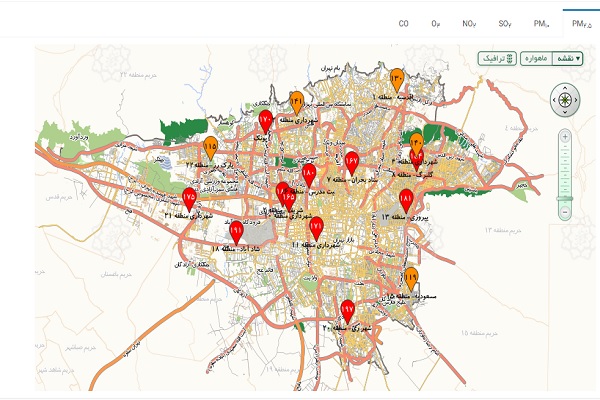The image size is (600, 400).
Task: Click the zoom slider handle
Action: click(x=565, y=199)
